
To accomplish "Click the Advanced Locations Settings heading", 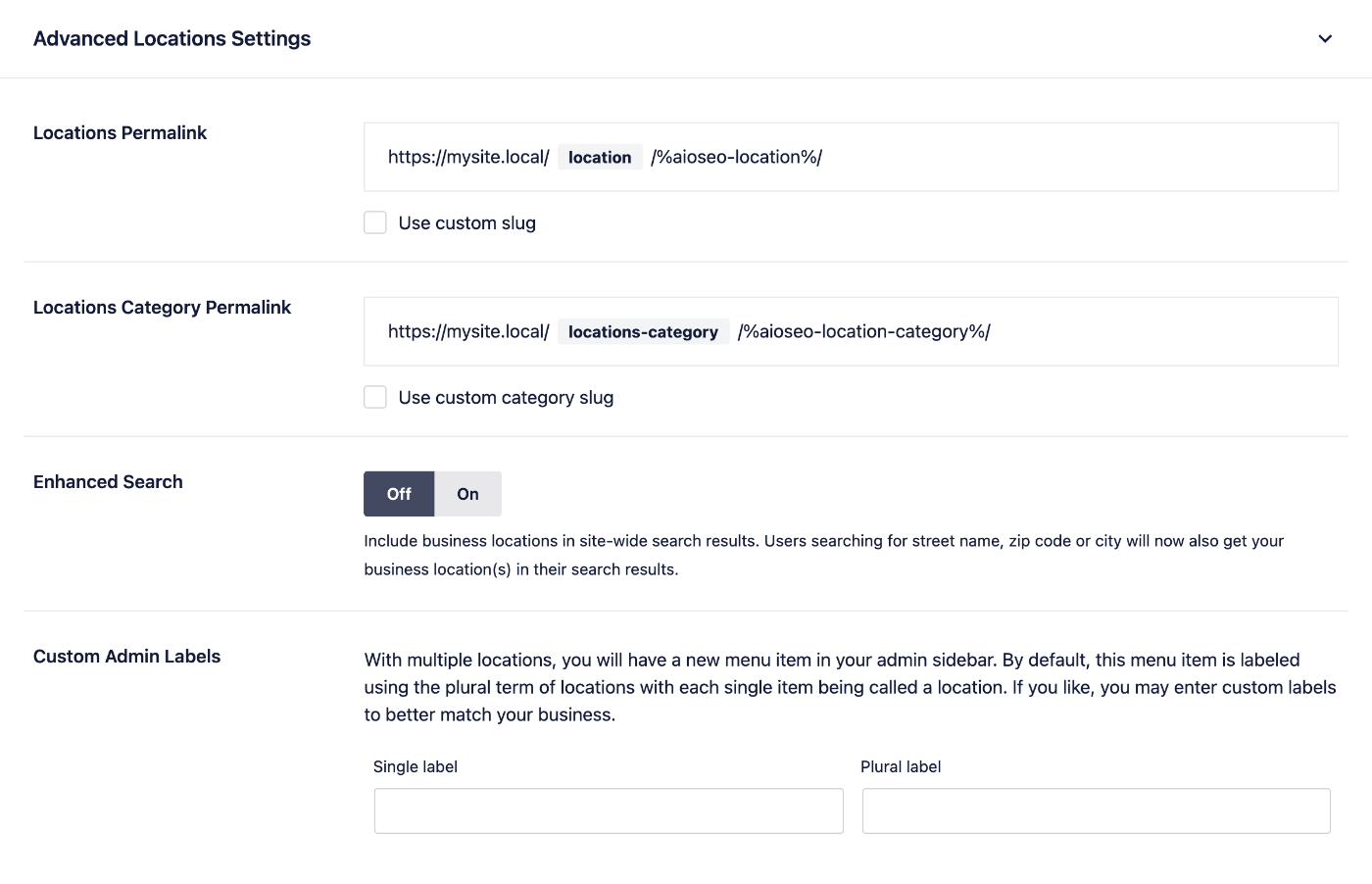I will [171, 39].
